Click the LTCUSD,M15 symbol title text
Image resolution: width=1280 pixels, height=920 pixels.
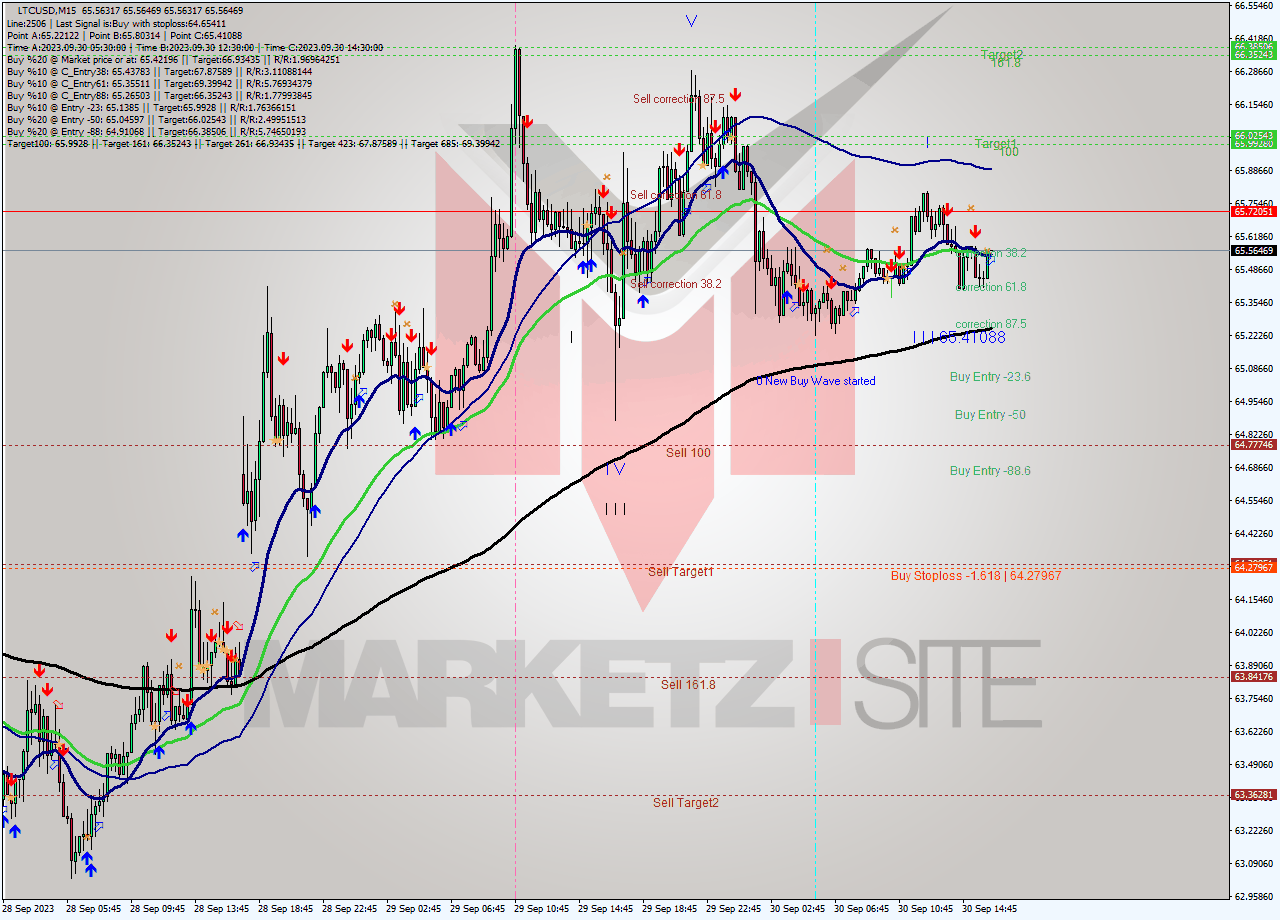tap(45, 10)
